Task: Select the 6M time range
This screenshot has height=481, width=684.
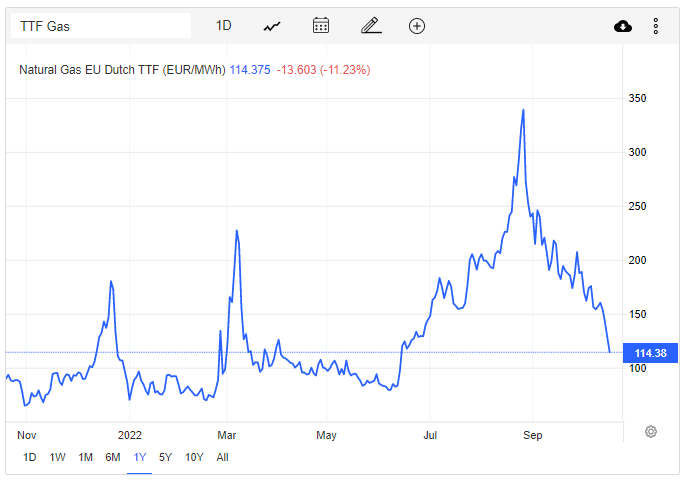Action: pos(113,457)
